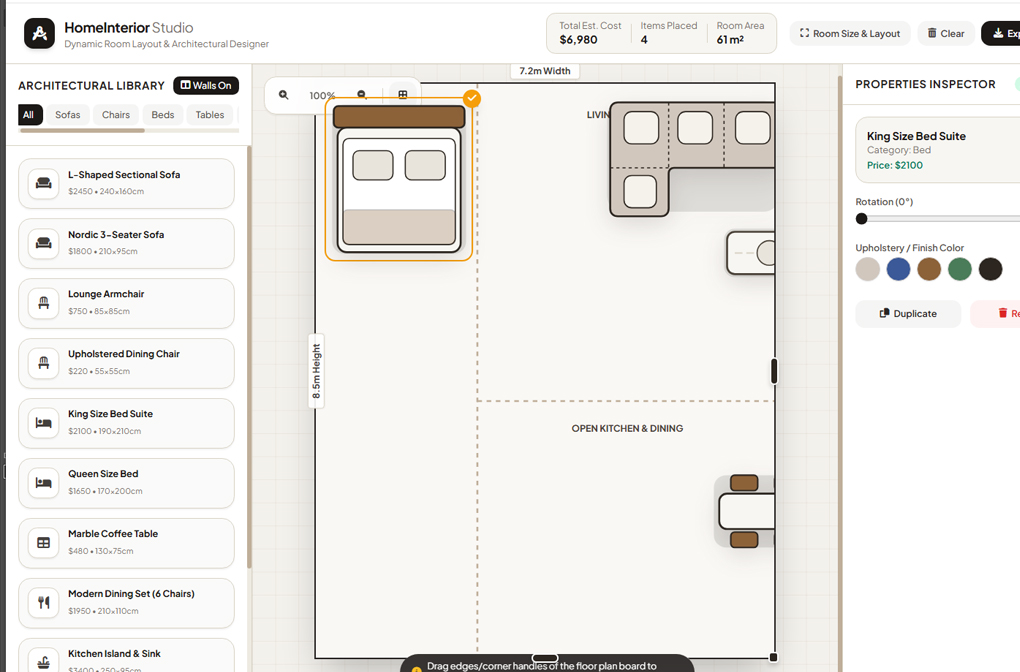Click the room's bottom-right corner resize handle
This screenshot has width=1020, height=672.
pyautogui.click(x=773, y=658)
